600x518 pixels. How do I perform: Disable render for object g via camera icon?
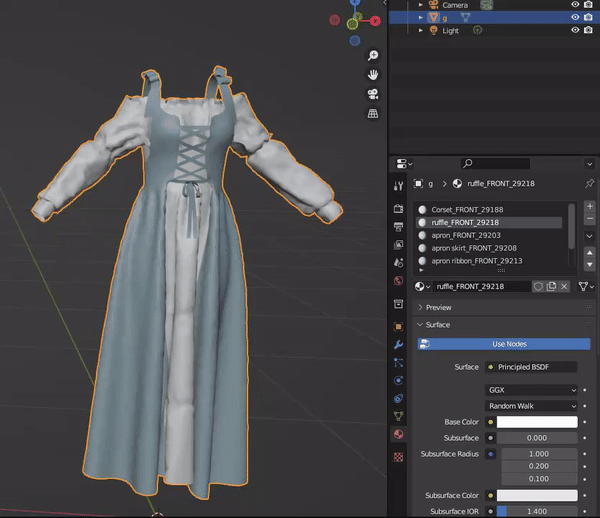click(x=589, y=18)
